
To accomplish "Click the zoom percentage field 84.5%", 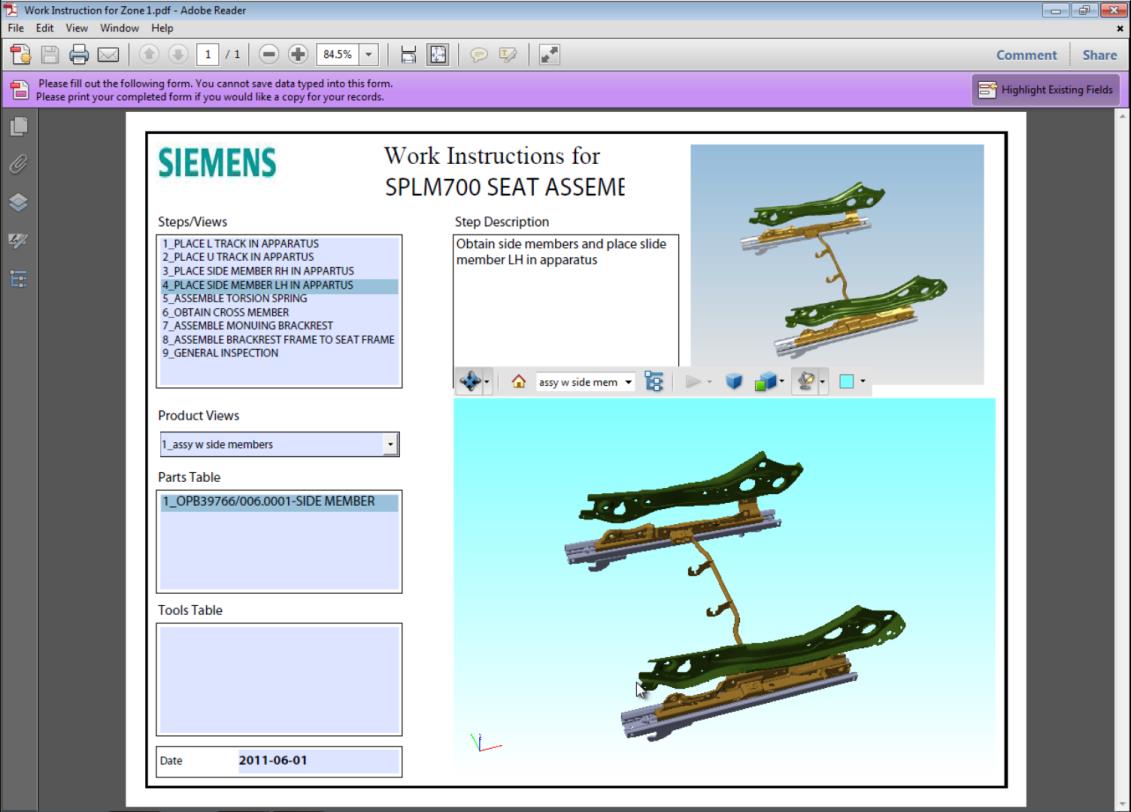I will click(338, 55).
